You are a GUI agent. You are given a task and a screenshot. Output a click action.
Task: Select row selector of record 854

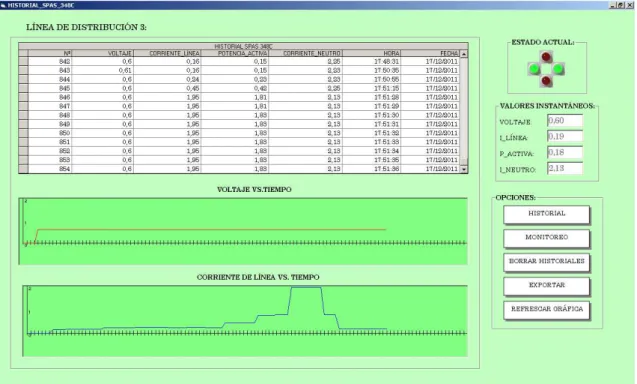point(24,169)
